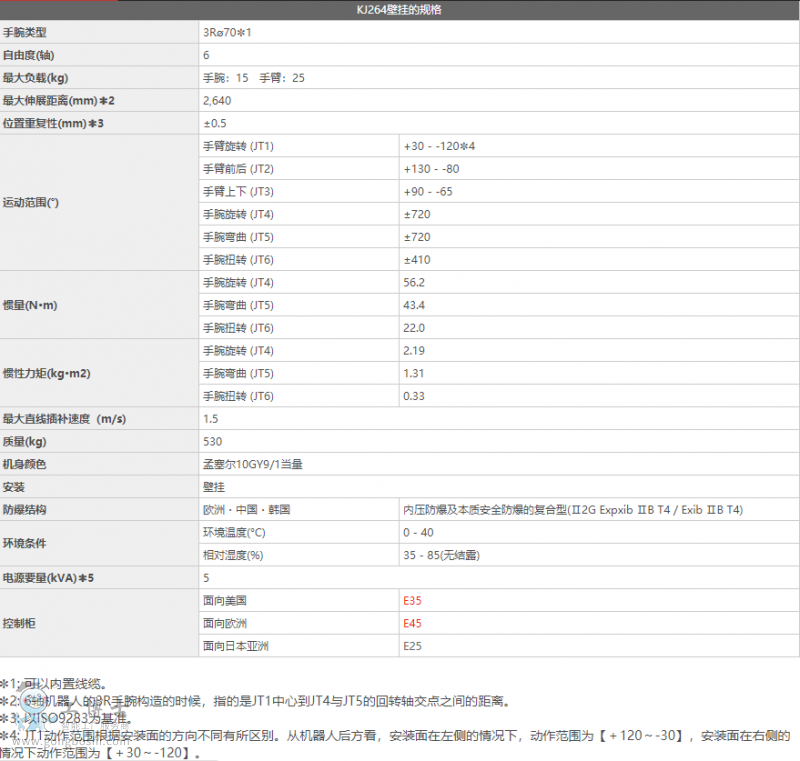Select the 手腕类型 row label
The width and height of the screenshot is (800, 761).
tap(25, 33)
